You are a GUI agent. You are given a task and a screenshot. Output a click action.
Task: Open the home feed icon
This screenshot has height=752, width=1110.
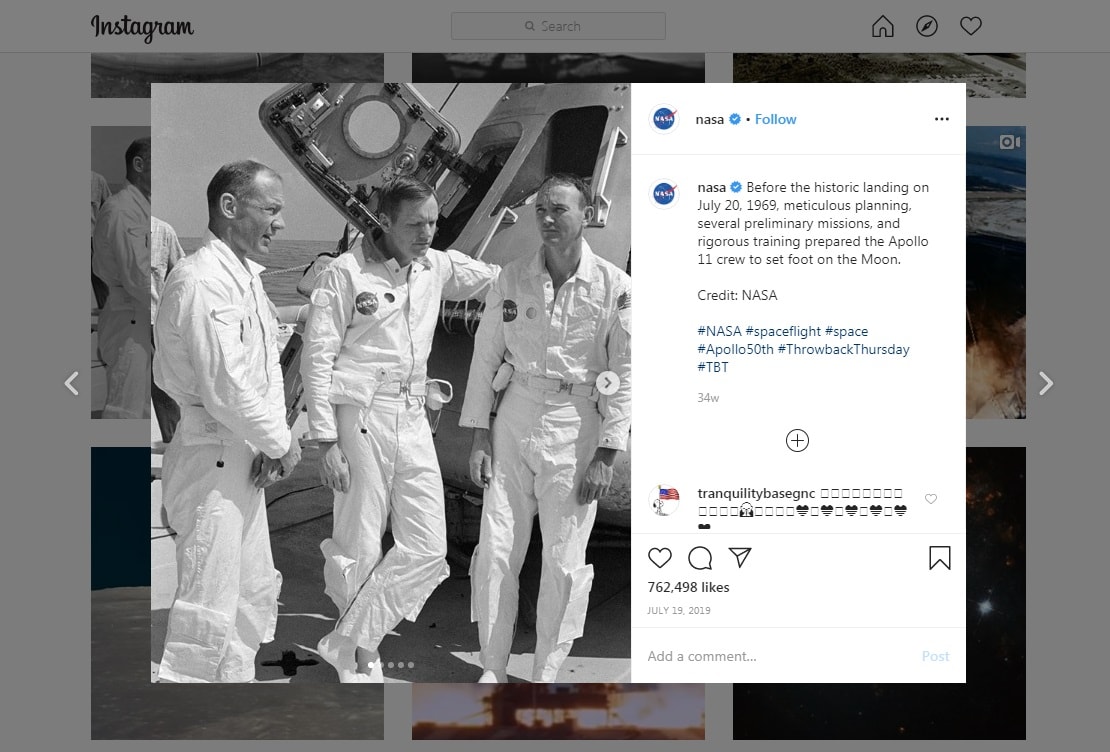[882, 27]
